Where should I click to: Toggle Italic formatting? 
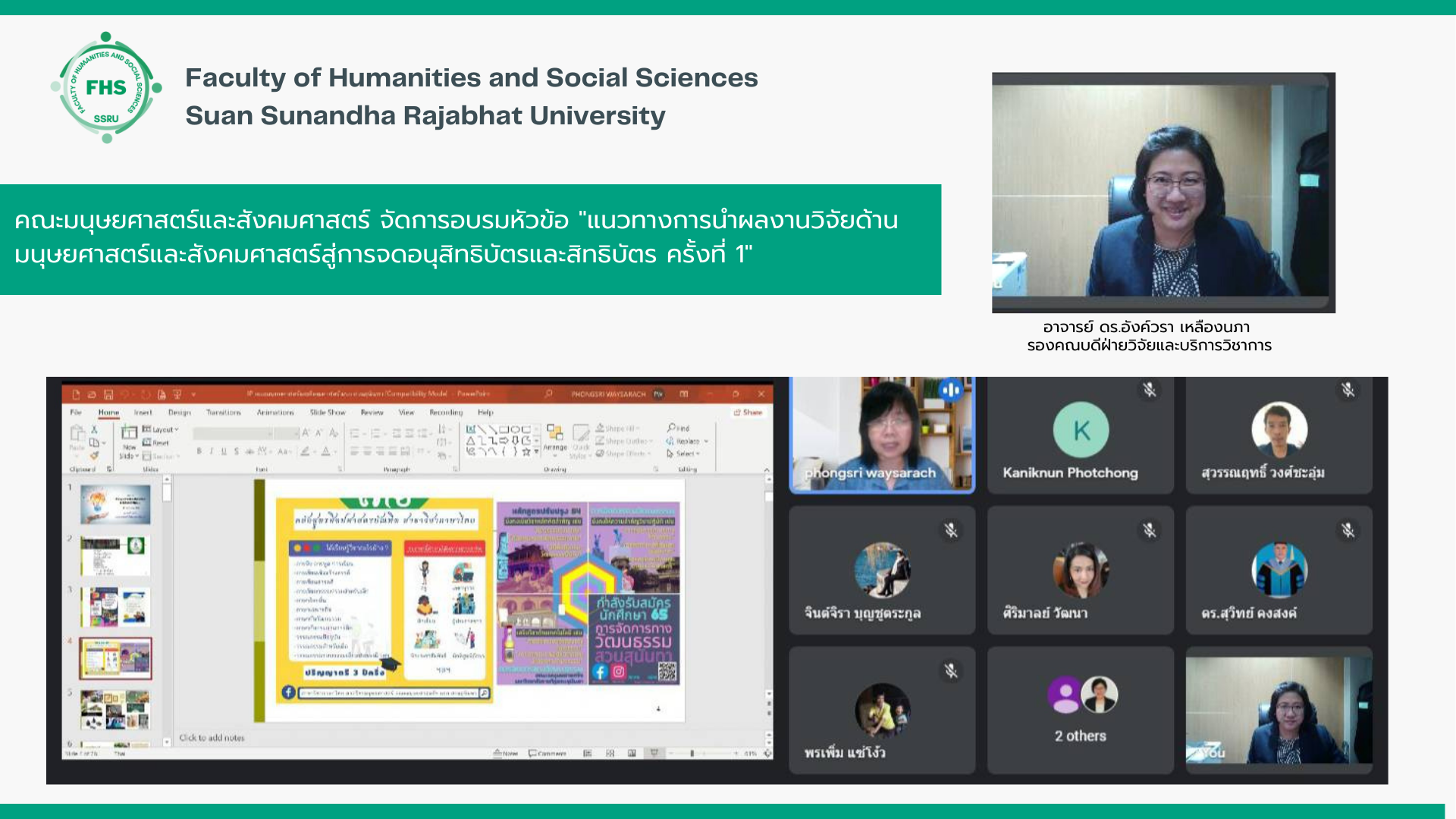(x=212, y=451)
